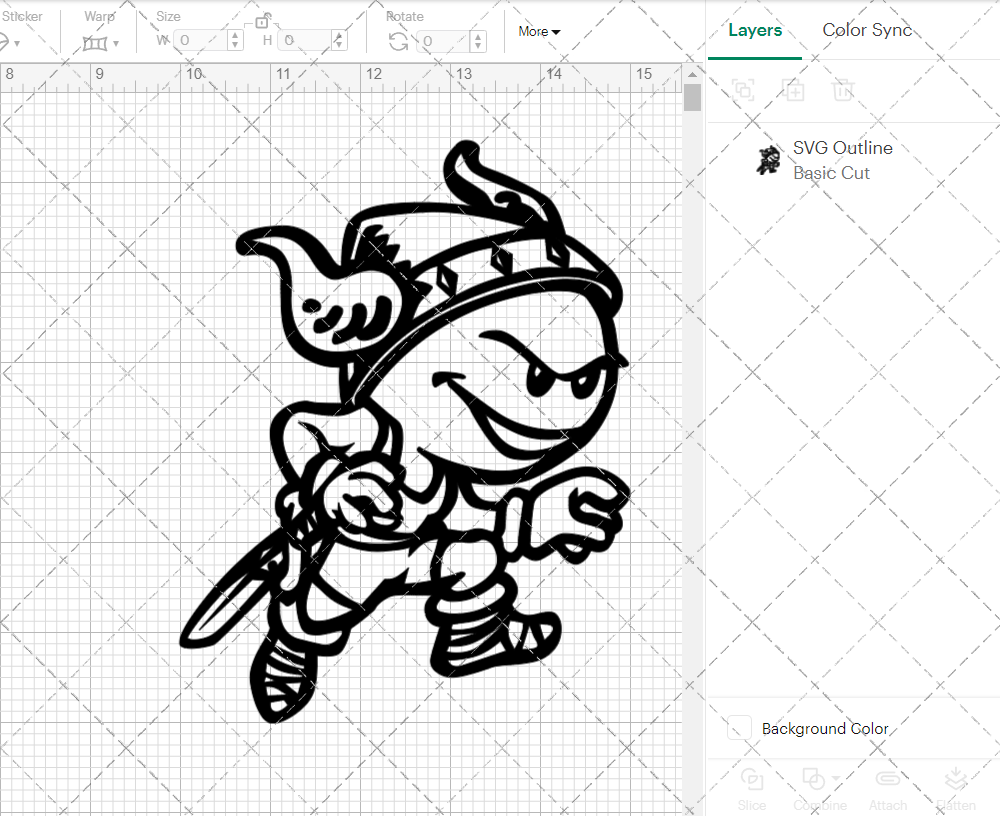This screenshot has height=816, width=1000.
Task: Select the Flatten tool
Action: click(956, 778)
